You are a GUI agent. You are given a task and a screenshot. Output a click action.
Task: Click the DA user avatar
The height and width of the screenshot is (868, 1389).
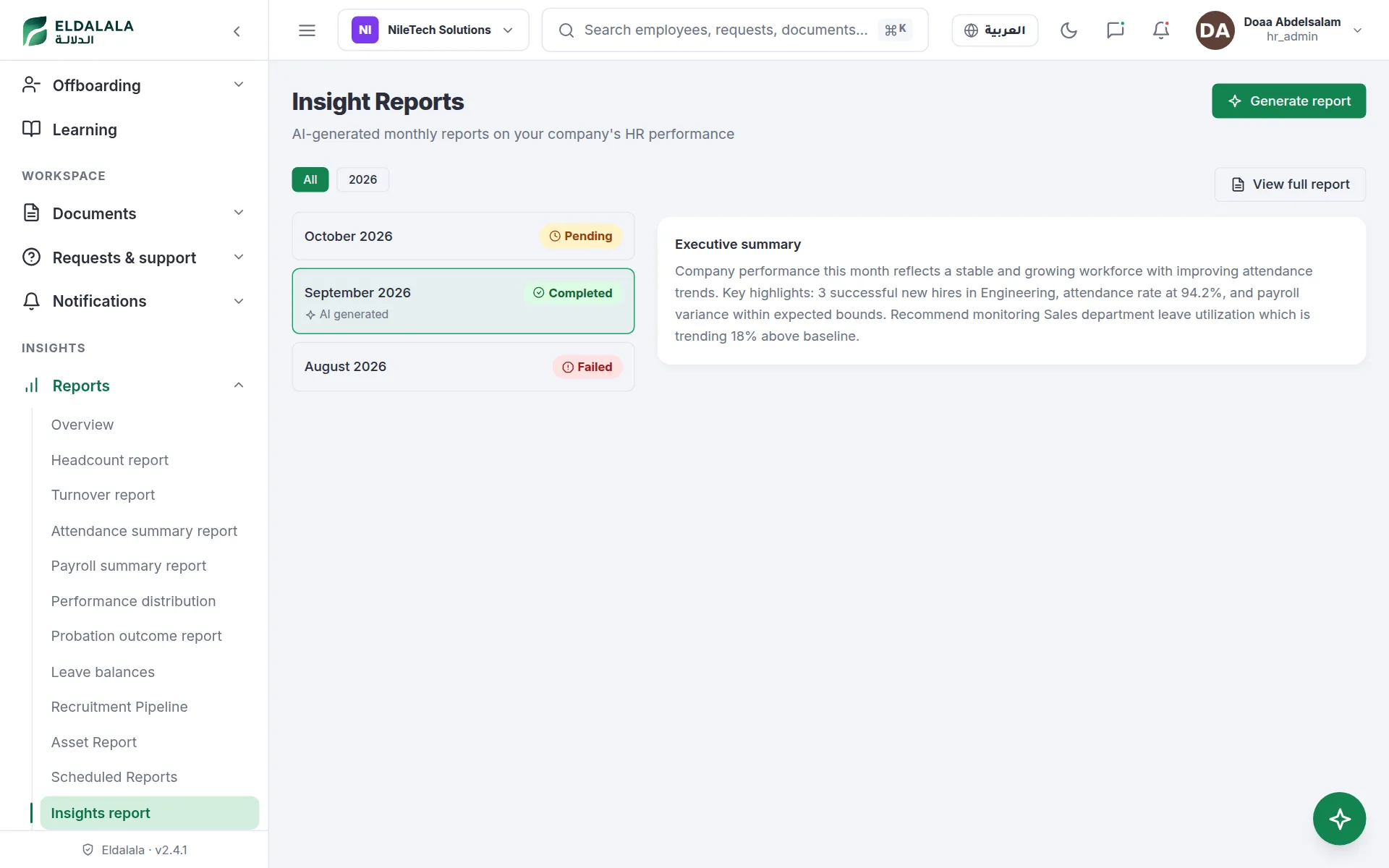click(1215, 30)
